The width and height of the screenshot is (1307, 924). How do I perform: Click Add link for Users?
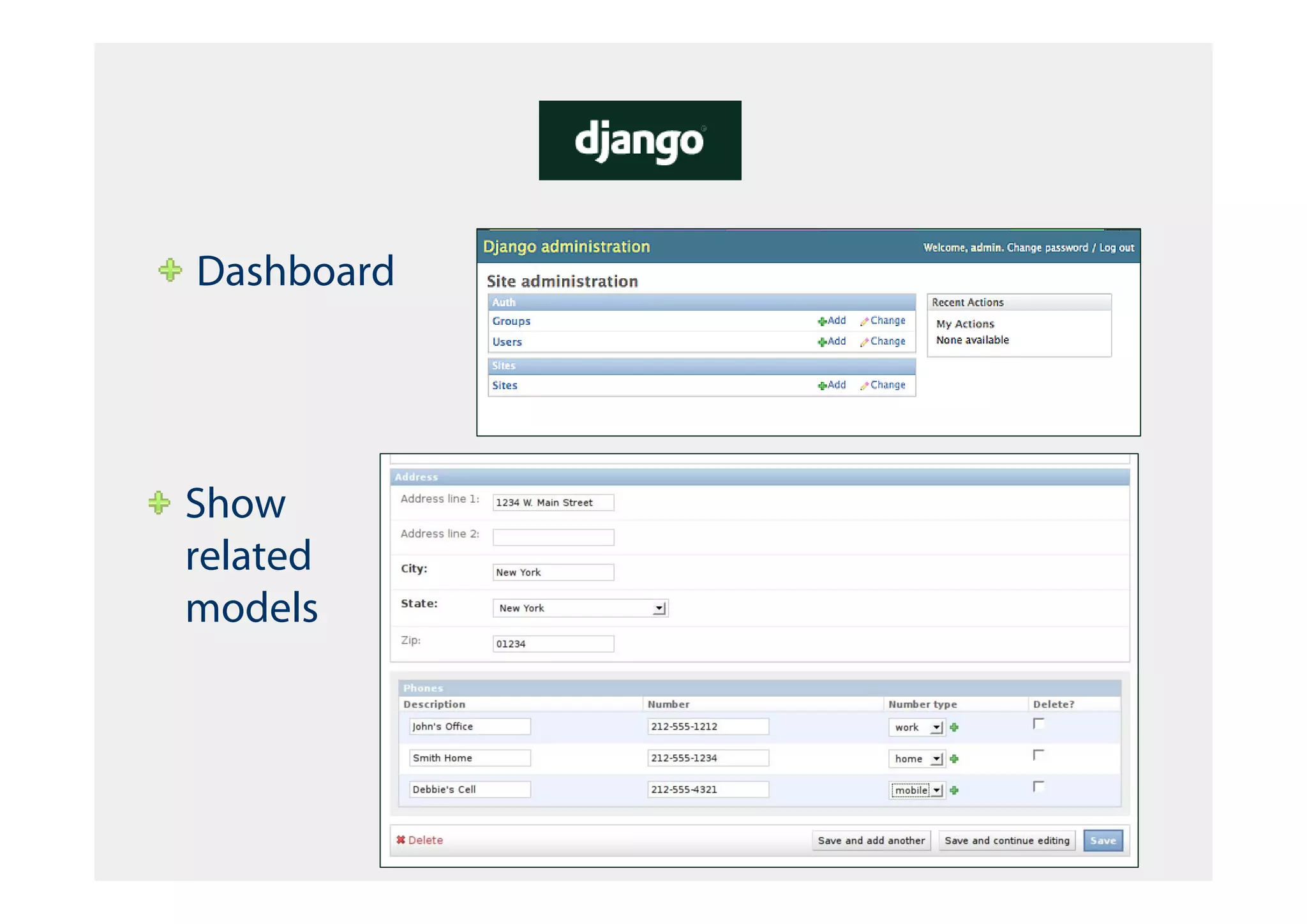[x=837, y=341]
